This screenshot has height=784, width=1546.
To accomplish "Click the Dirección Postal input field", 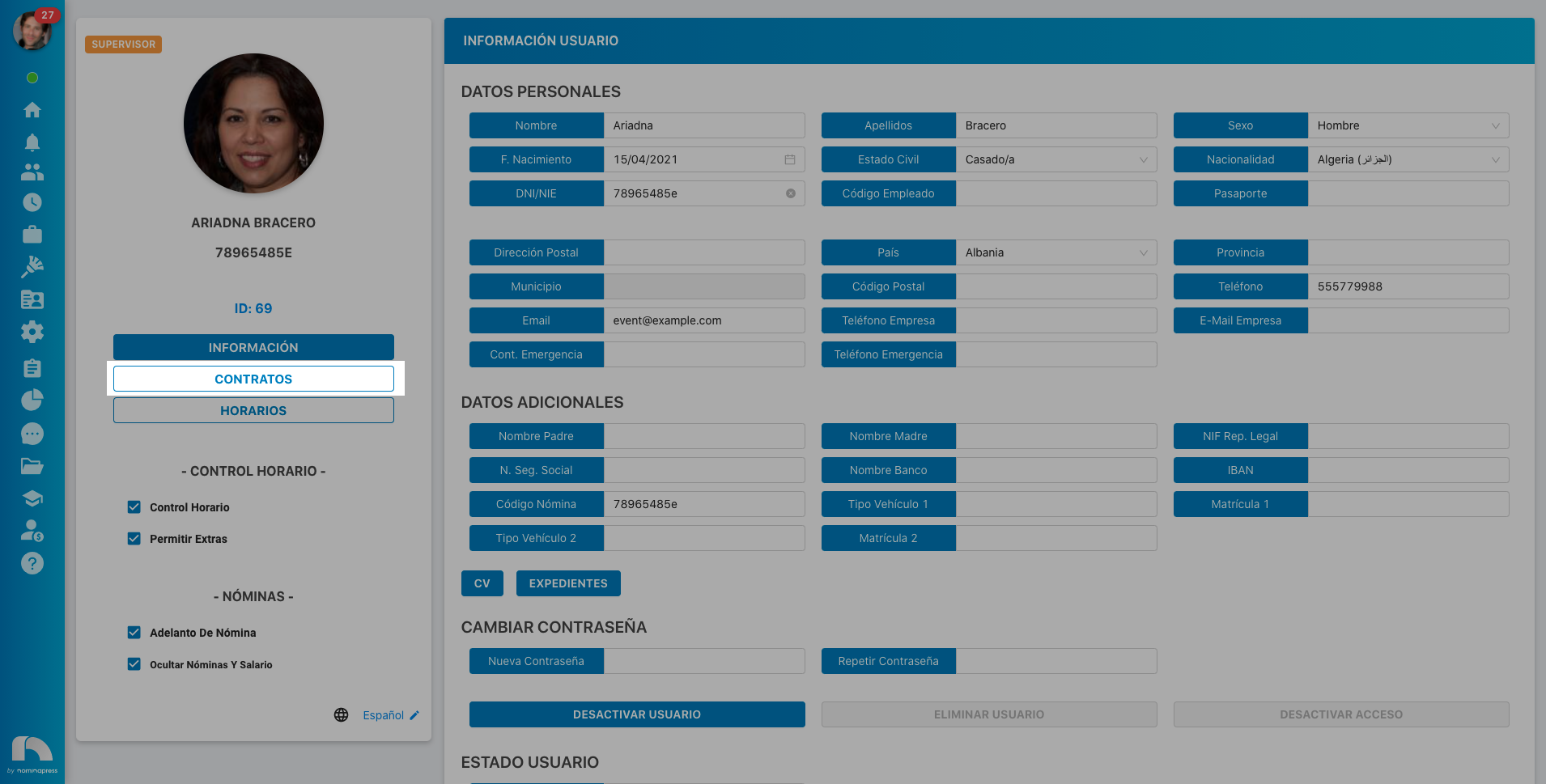I will (704, 252).
